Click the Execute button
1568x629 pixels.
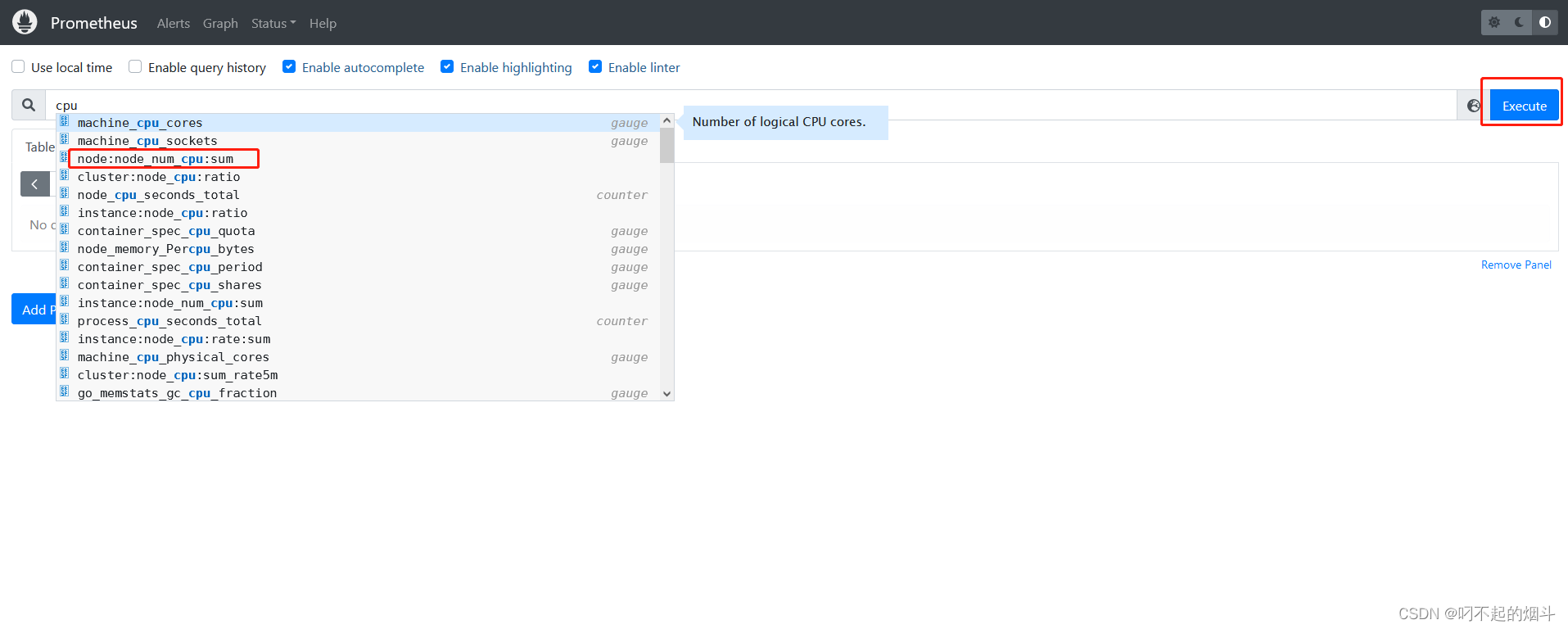[1524, 106]
